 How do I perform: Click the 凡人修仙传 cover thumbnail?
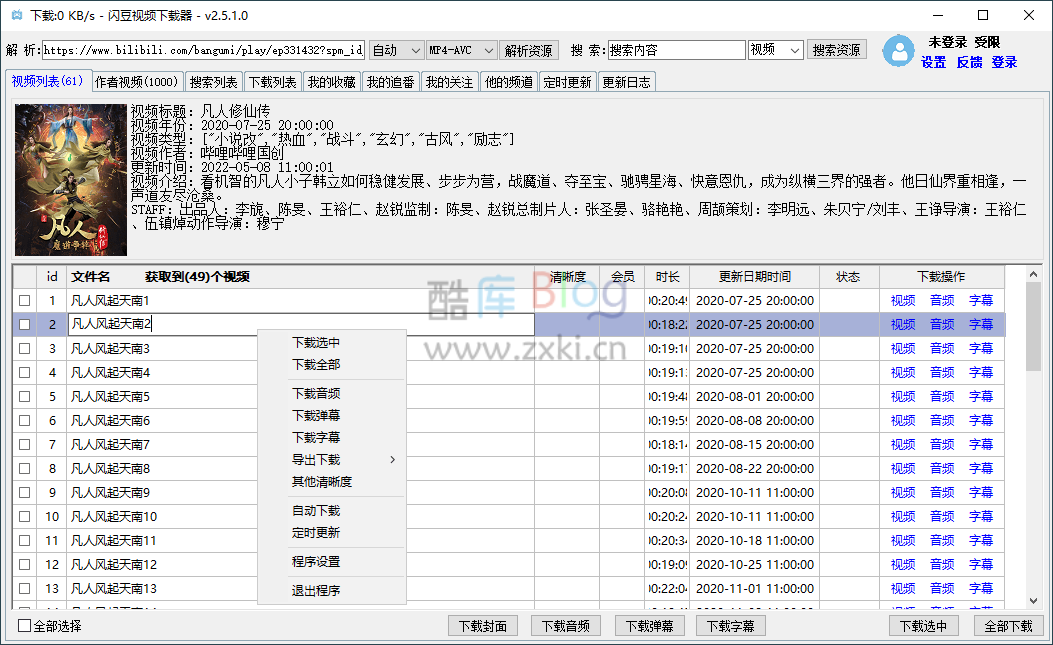click(x=70, y=178)
